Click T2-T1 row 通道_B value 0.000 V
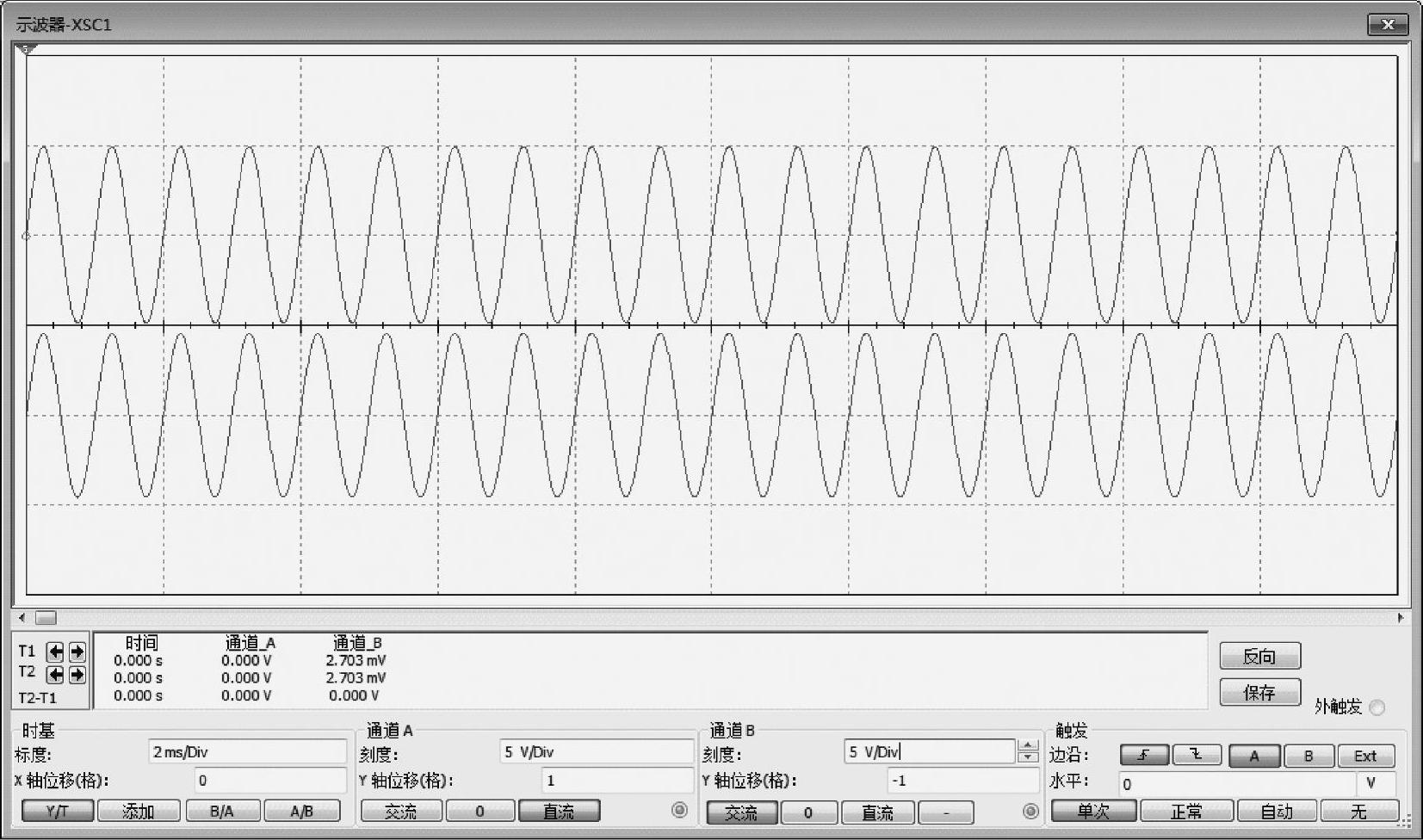The height and width of the screenshot is (840, 1423). (x=354, y=695)
